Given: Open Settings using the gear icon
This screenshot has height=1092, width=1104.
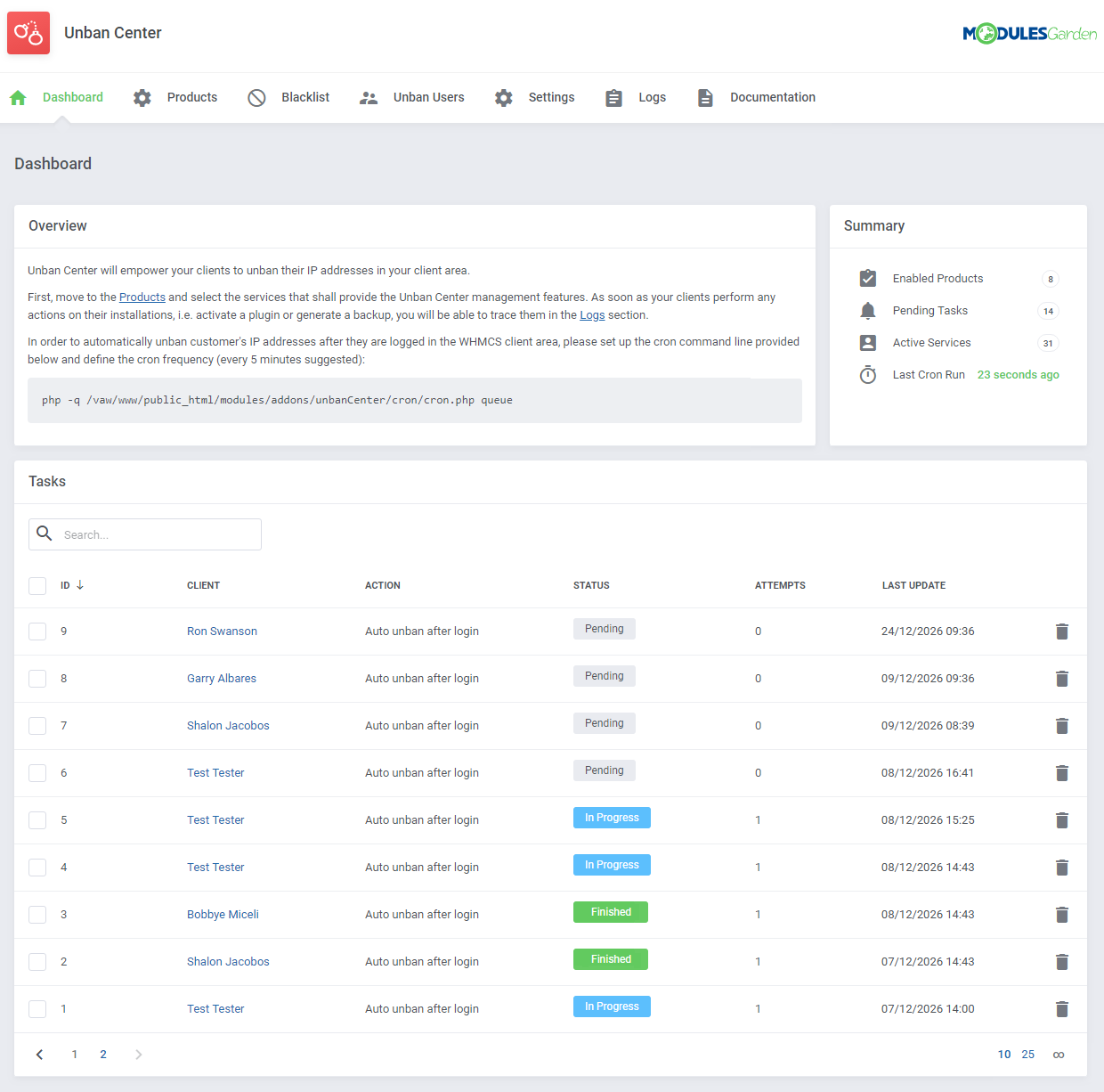Looking at the screenshot, I should pos(503,97).
